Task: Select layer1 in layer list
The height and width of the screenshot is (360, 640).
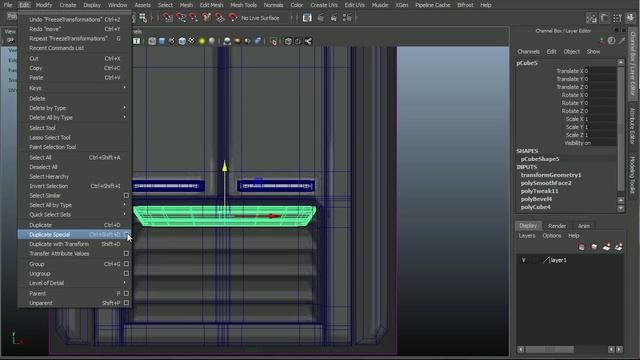Action: pyautogui.click(x=558, y=260)
